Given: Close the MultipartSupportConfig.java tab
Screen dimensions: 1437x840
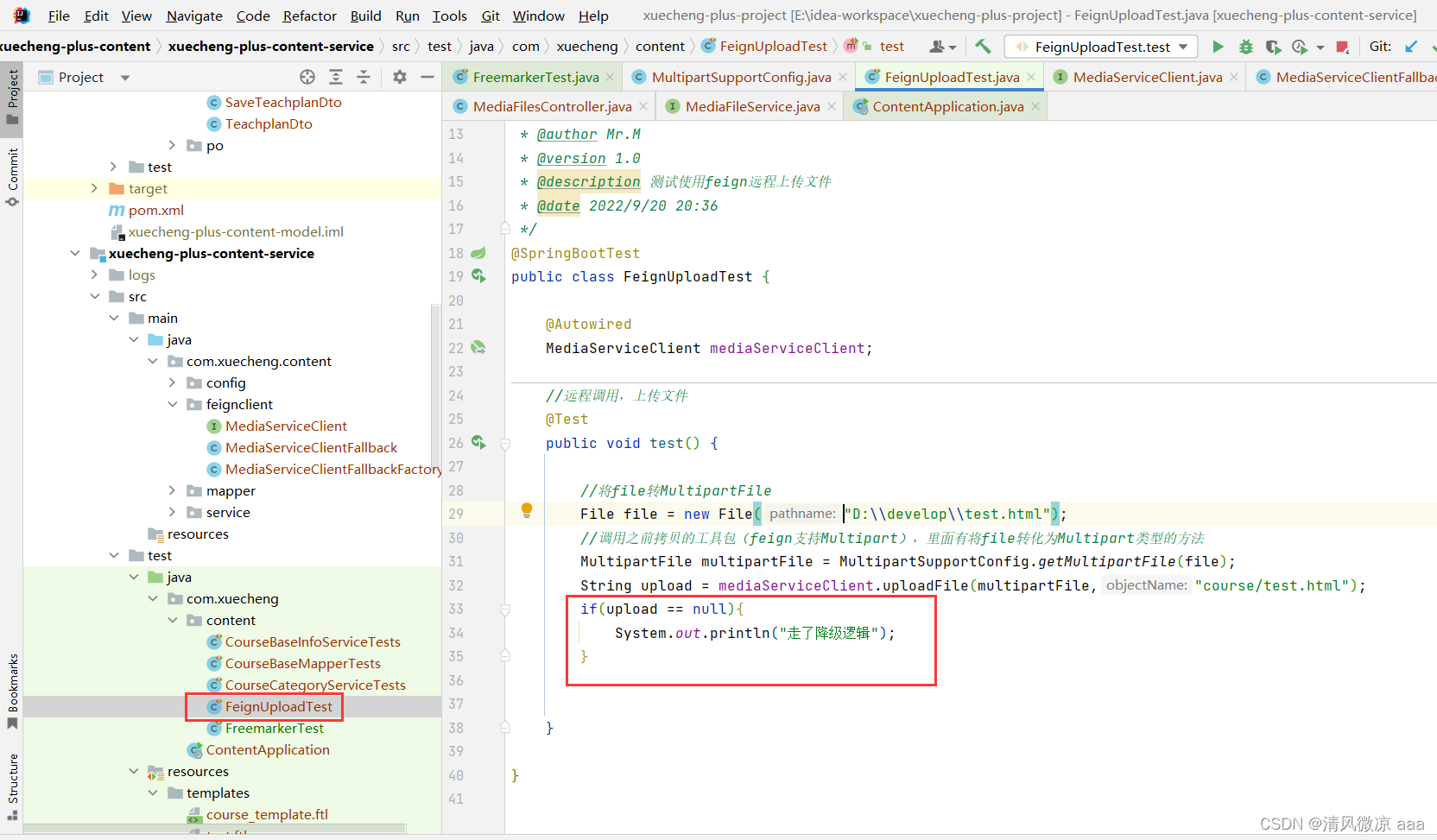Looking at the screenshot, I should point(843,77).
